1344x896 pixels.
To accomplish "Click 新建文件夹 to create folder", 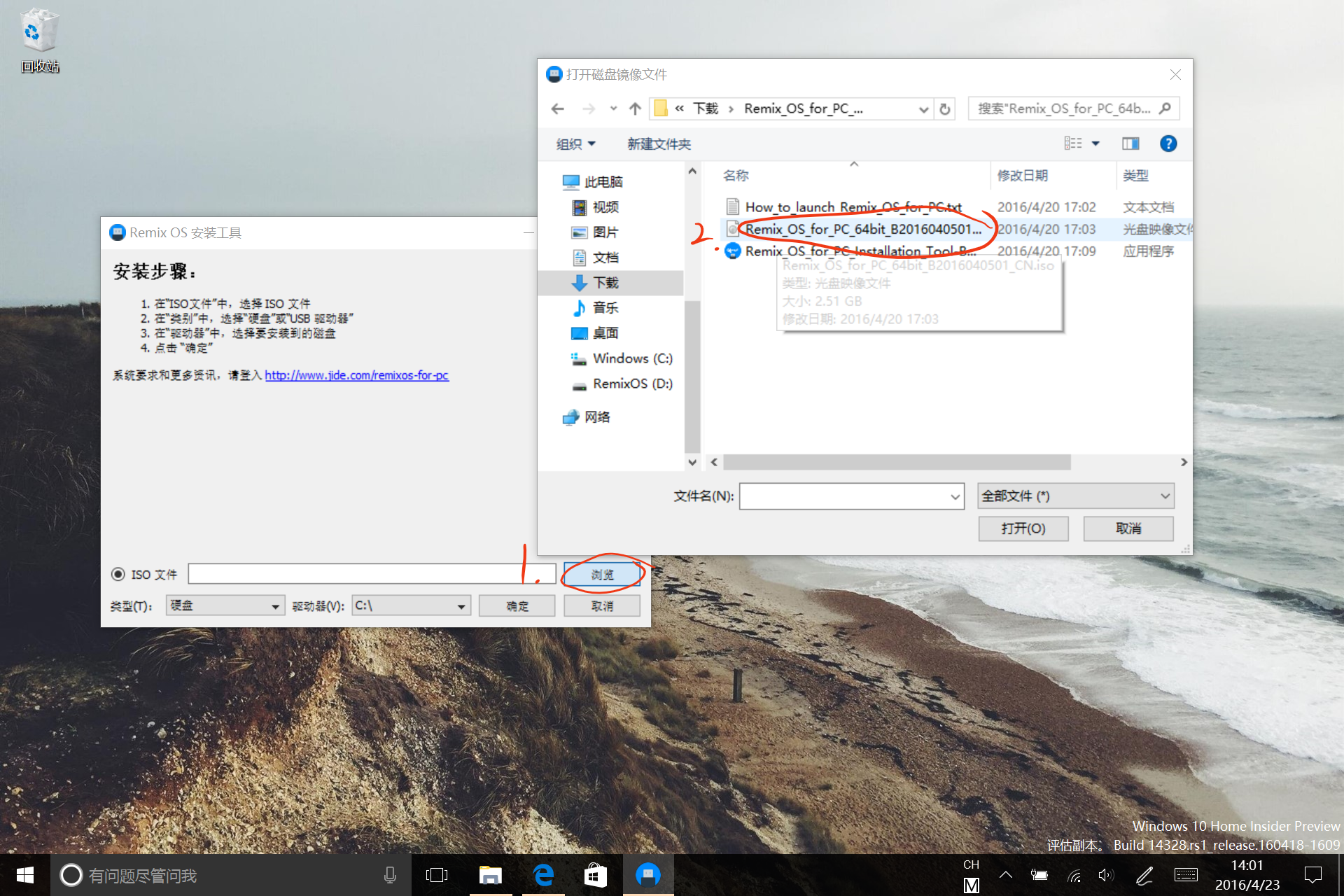I will 659,143.
